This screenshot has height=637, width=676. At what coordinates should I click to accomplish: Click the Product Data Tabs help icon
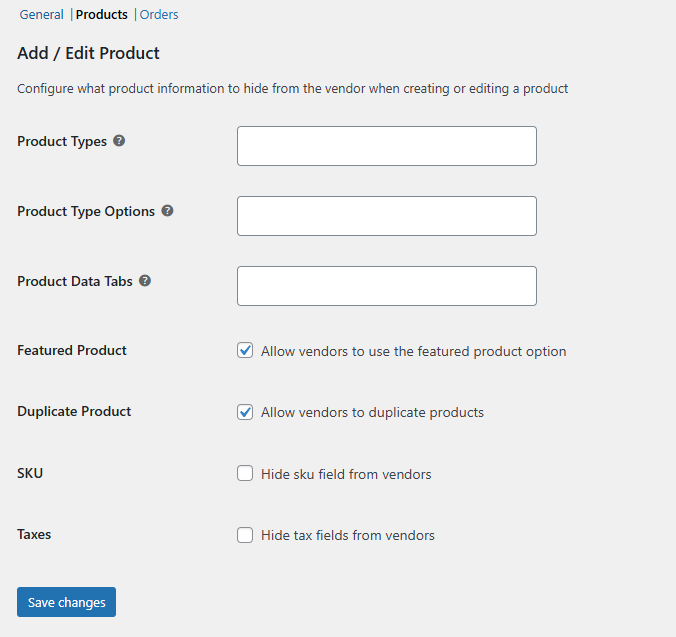pos(145,281)
